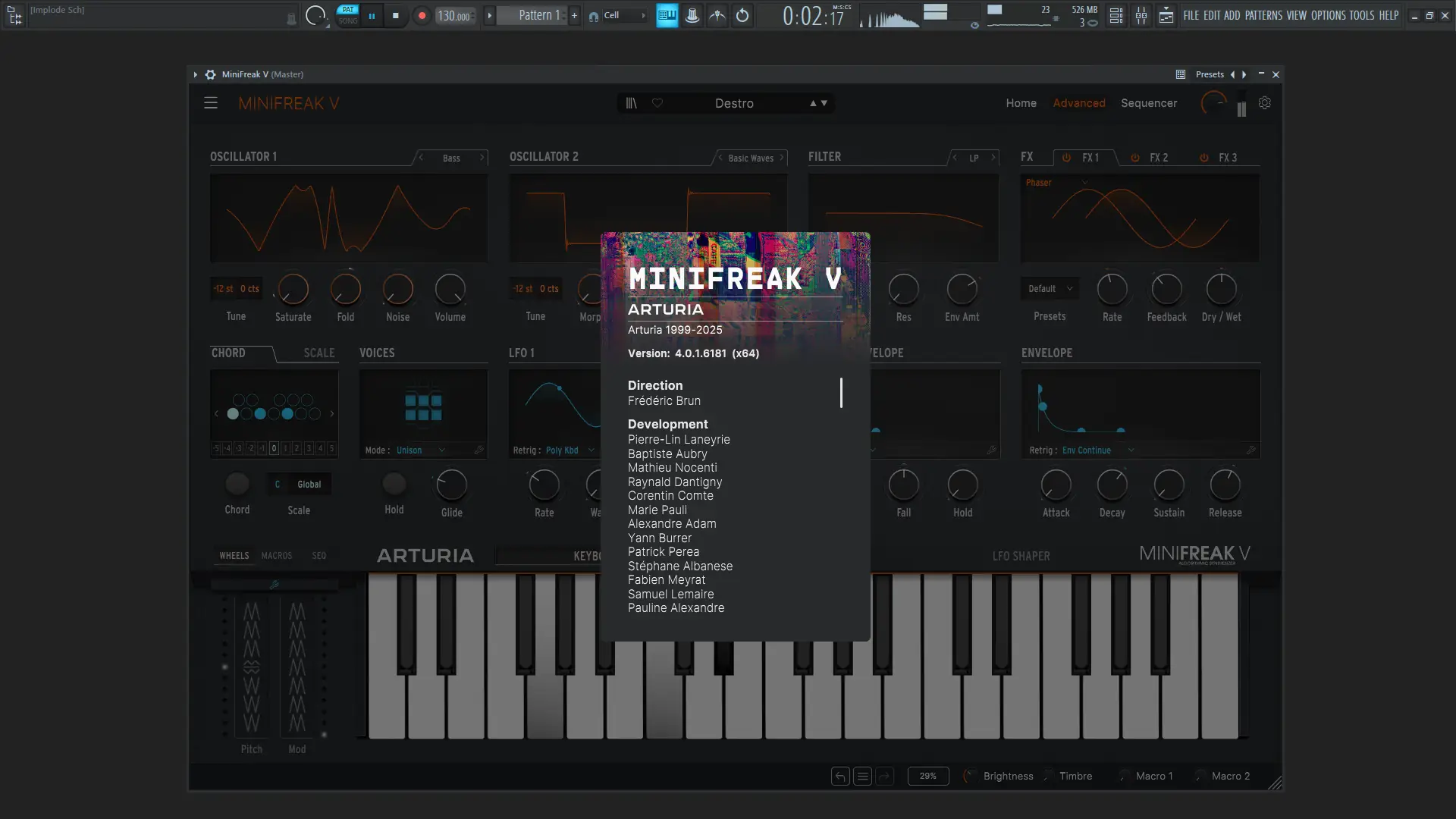Open the edit history list icon
The height and width of the screenshot is (819, 1456).
(862, 776)
